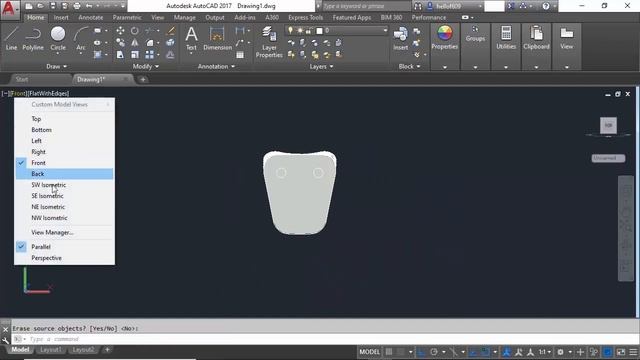Toggle the grid display in status bar
This screenshot has height=360, width=640.
coord(389,352)
